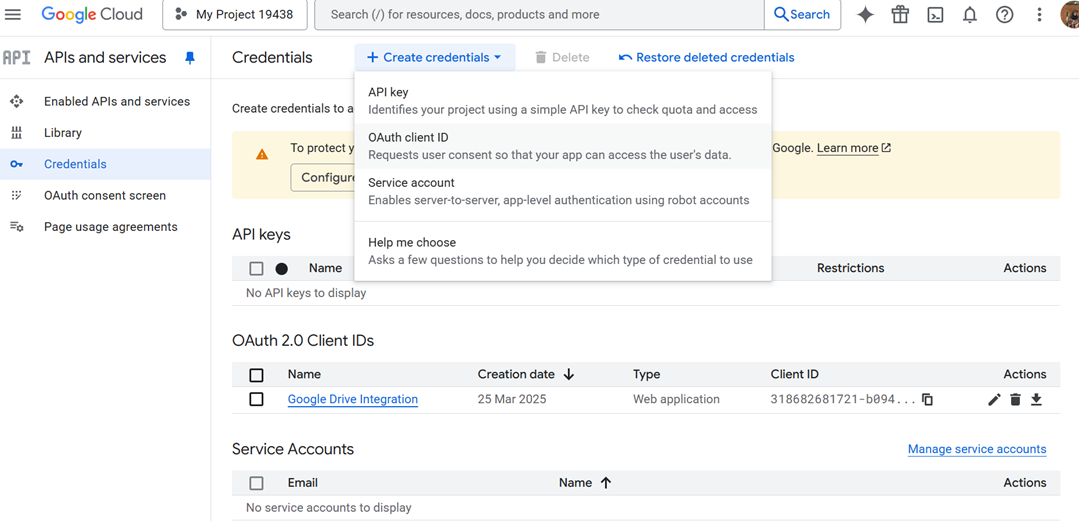This screenshot has height=521, width=1079.
Task: Check the Service Accounts header checkbox
Action: click(x=257, y=483)
